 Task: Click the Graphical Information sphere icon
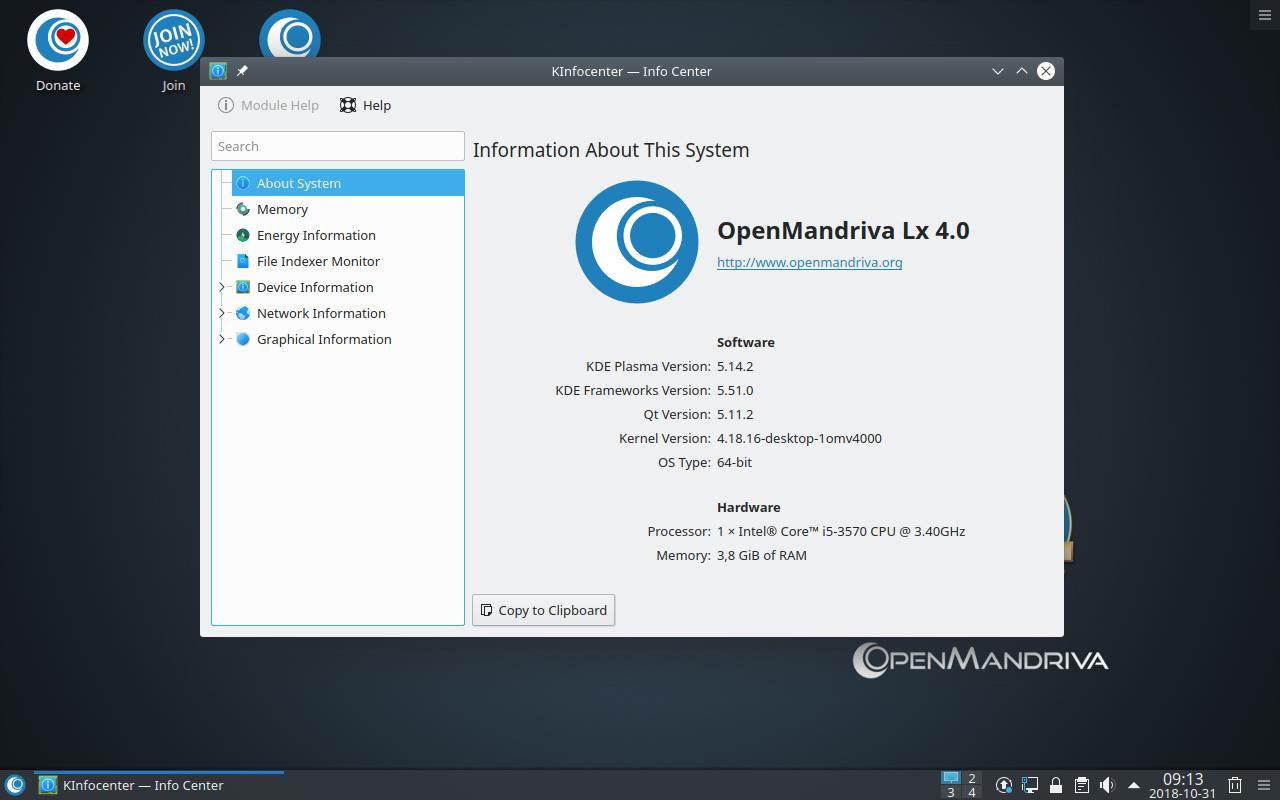242,339
